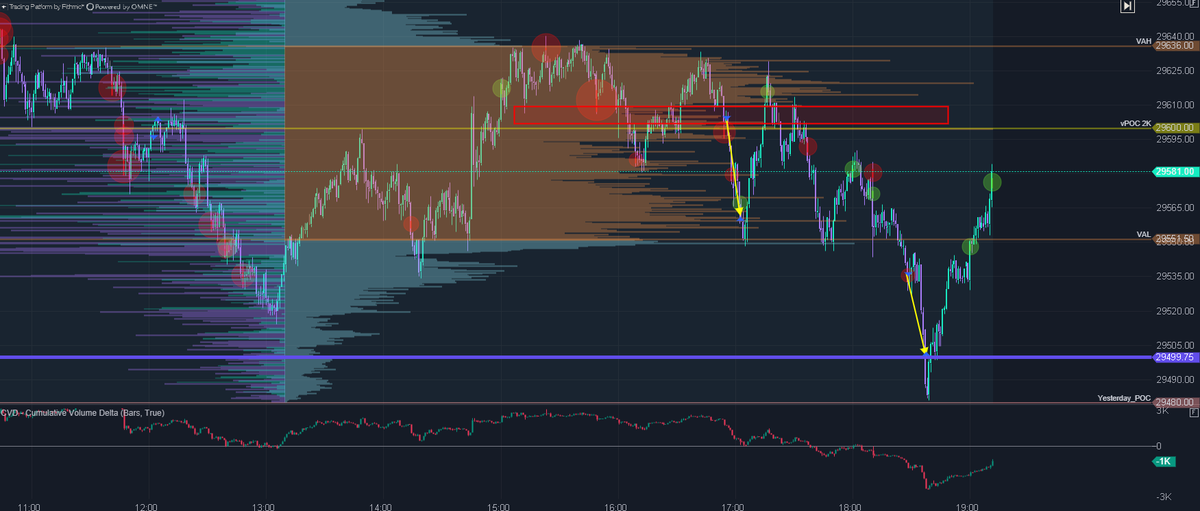The height and width of the screenshot is (511, 1200).
Task: Click the 29640.00 price axis label
Action: 1177,34
